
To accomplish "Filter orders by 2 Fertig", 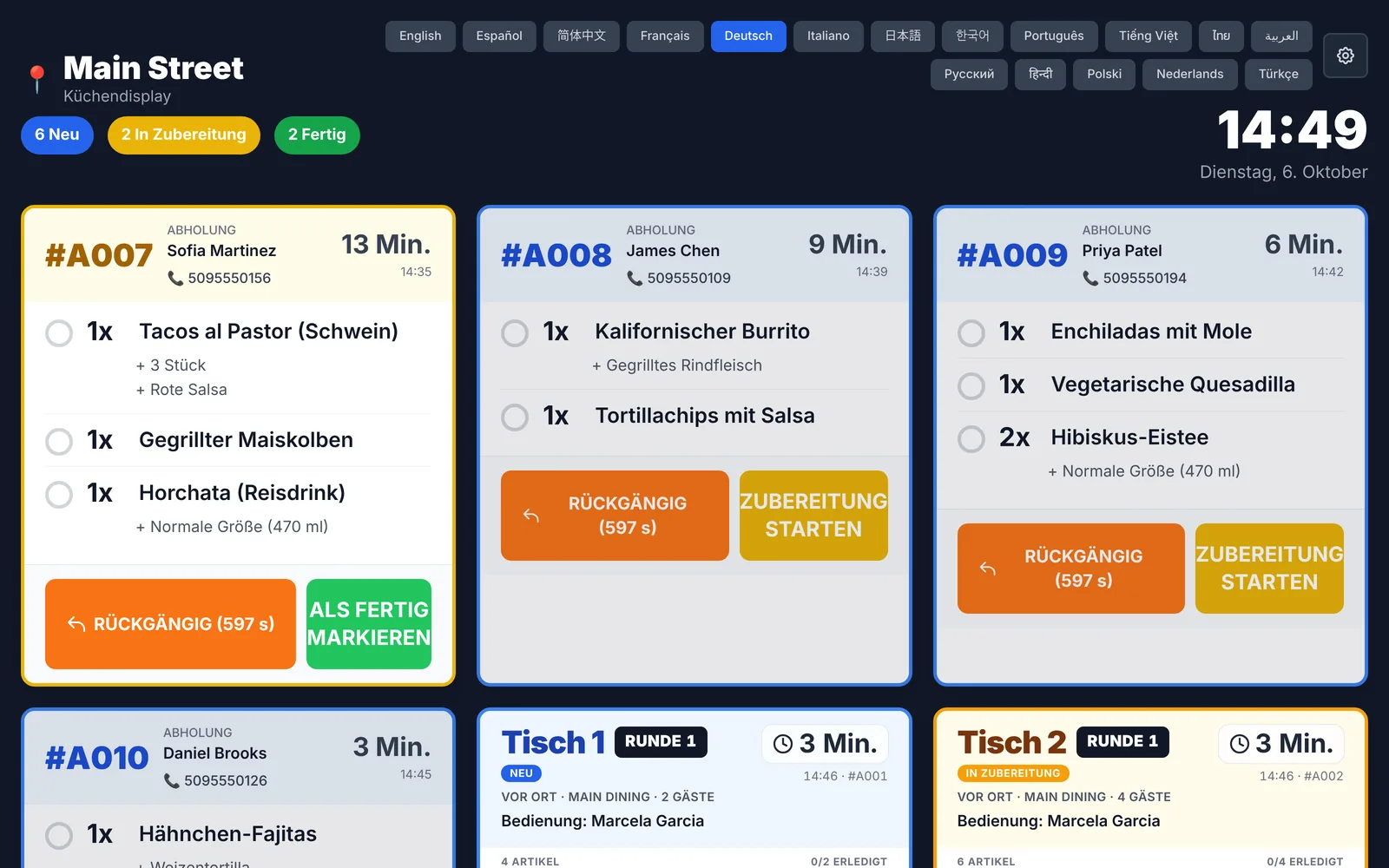I will pos(317,135).
